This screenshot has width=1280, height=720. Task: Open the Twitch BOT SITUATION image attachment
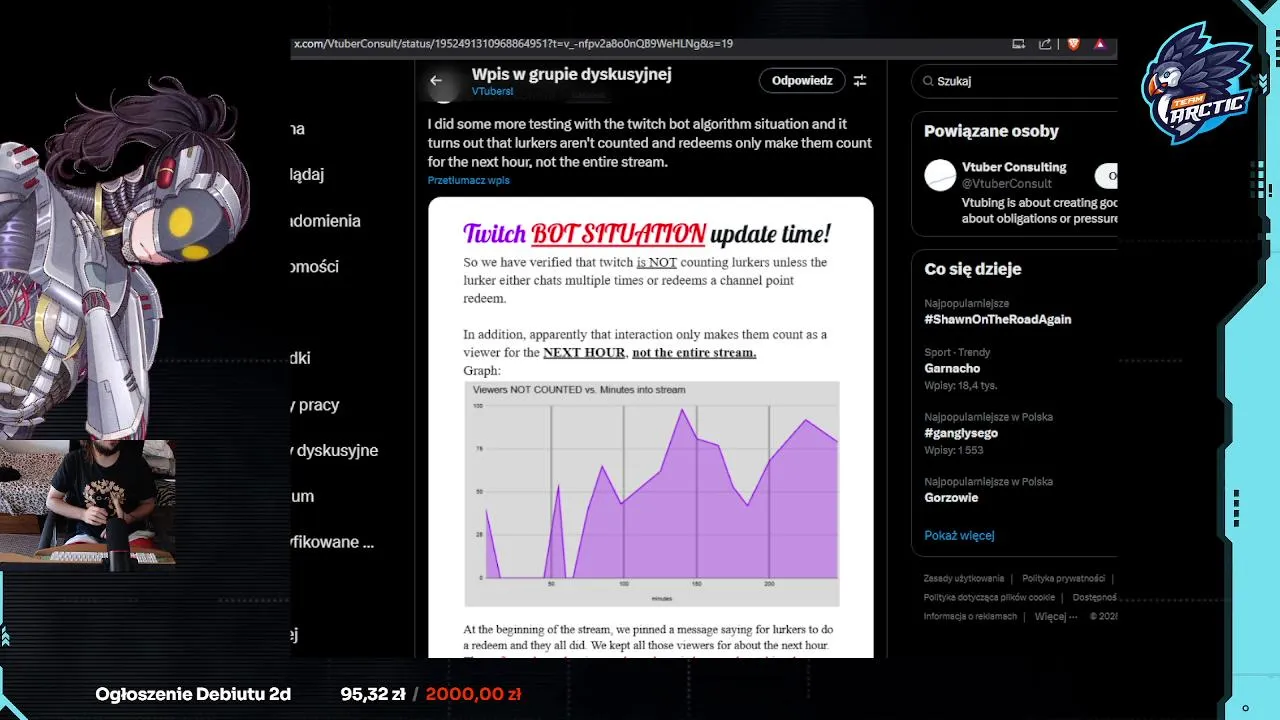[x=651, y=427]
